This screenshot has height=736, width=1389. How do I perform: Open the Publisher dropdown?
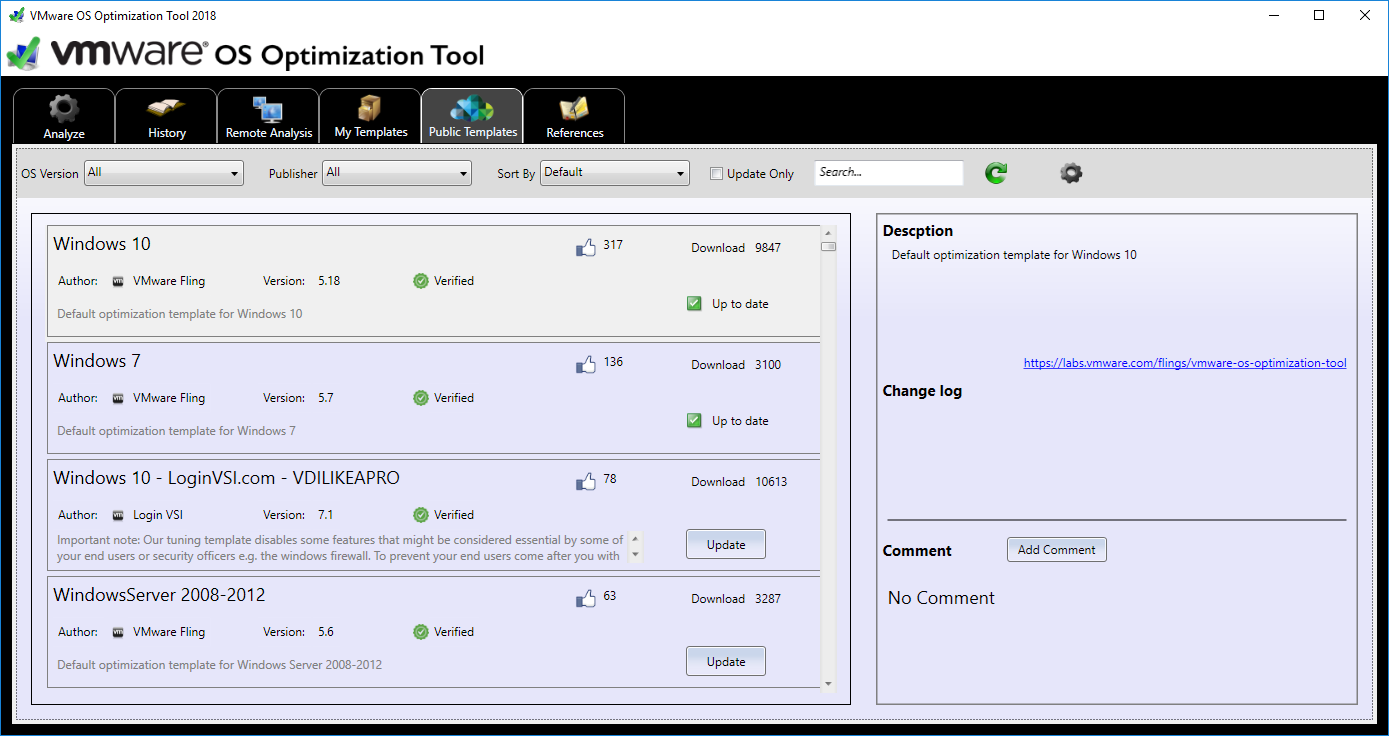point(397,173)
